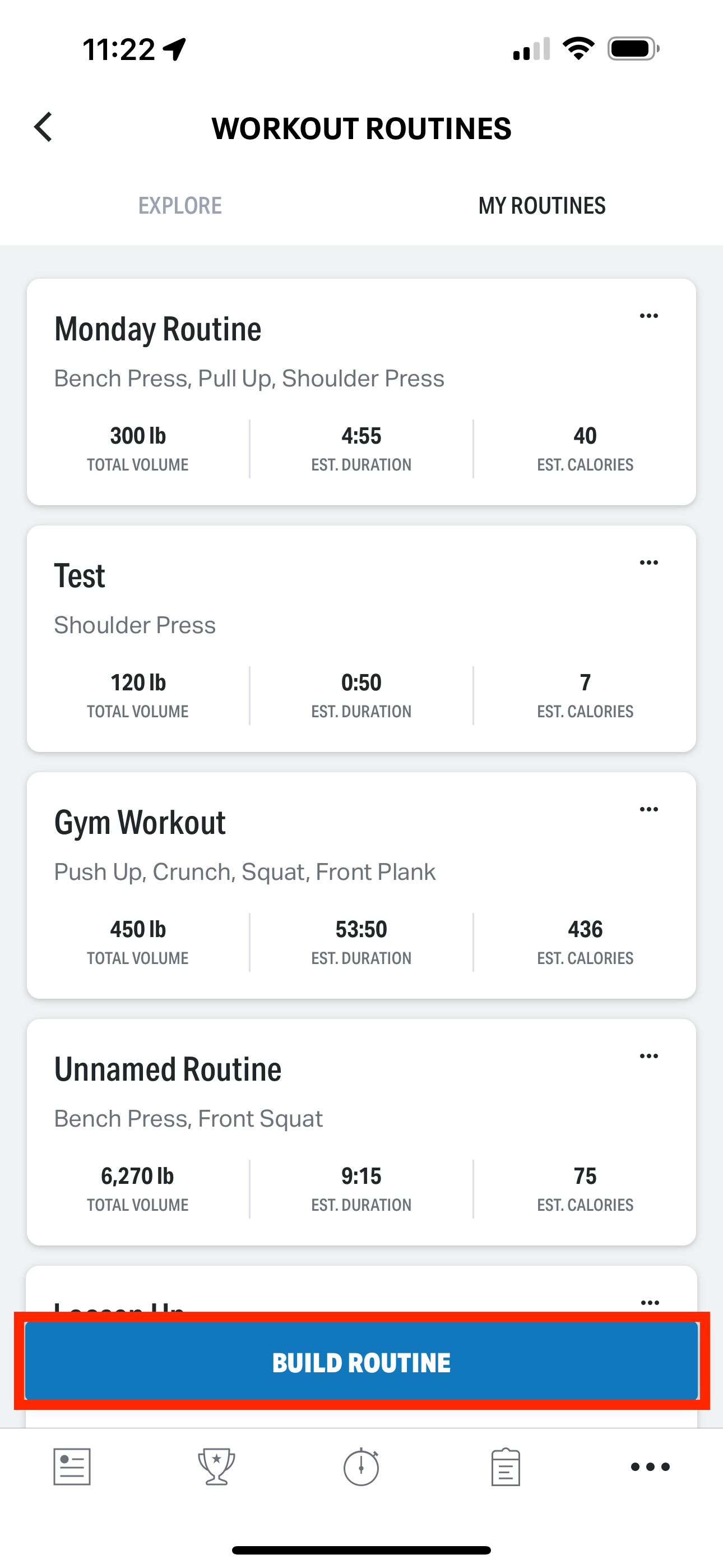Open the More menu in bottom bar
Screen dimensions: 723x1568
tap(650, 1467)
